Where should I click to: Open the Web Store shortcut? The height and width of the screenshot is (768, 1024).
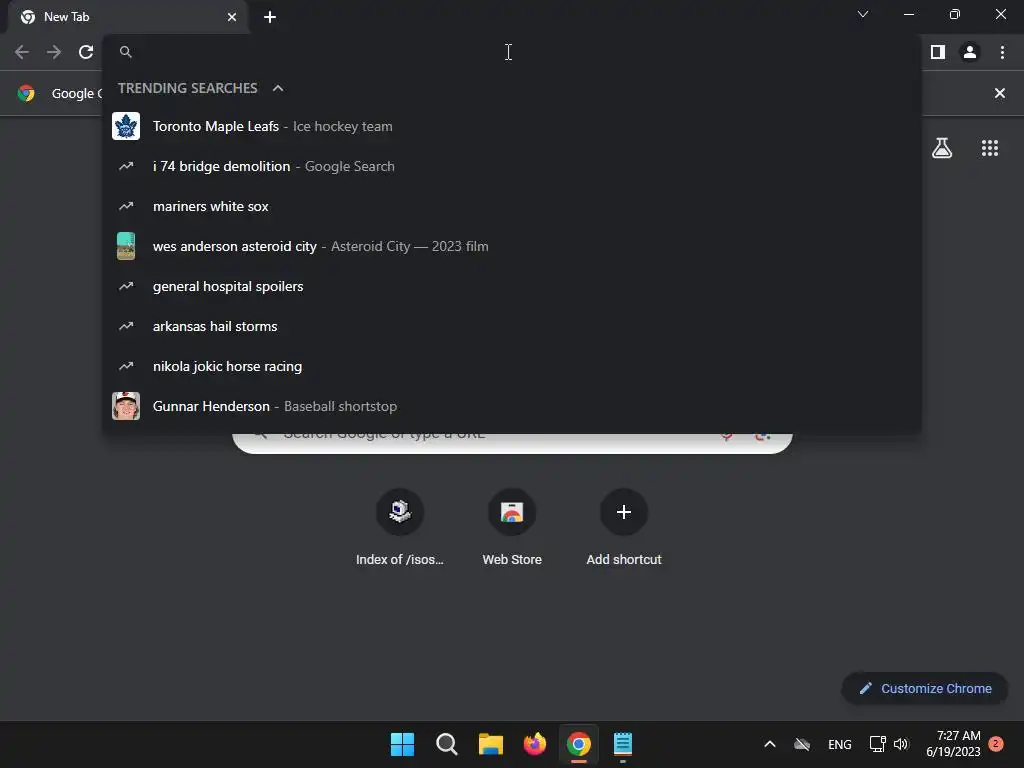512,528
